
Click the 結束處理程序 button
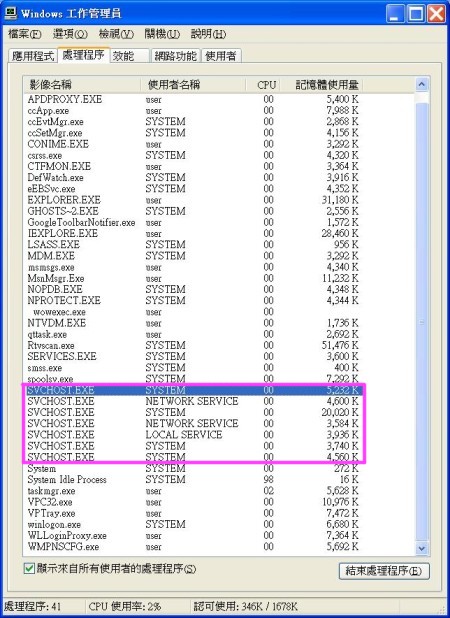click(384, 571)
